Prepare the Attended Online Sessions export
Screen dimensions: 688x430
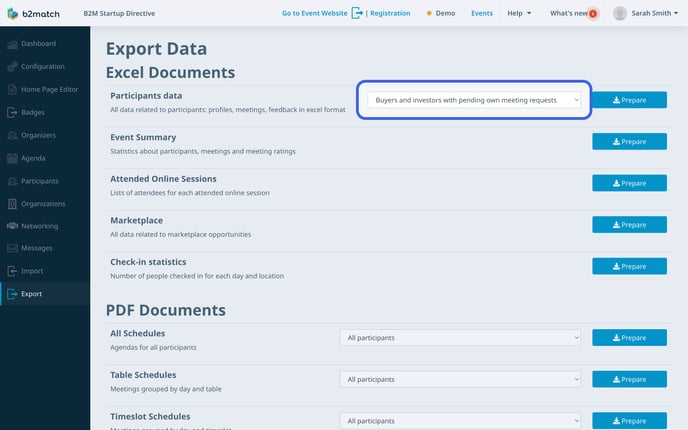pyautogui.click(x=629, y=183)
